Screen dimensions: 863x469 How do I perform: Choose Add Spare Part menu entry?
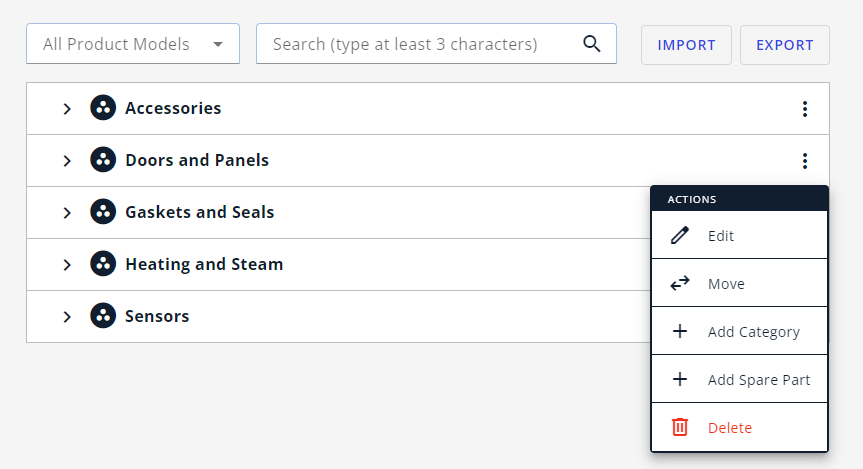[739, 379]
